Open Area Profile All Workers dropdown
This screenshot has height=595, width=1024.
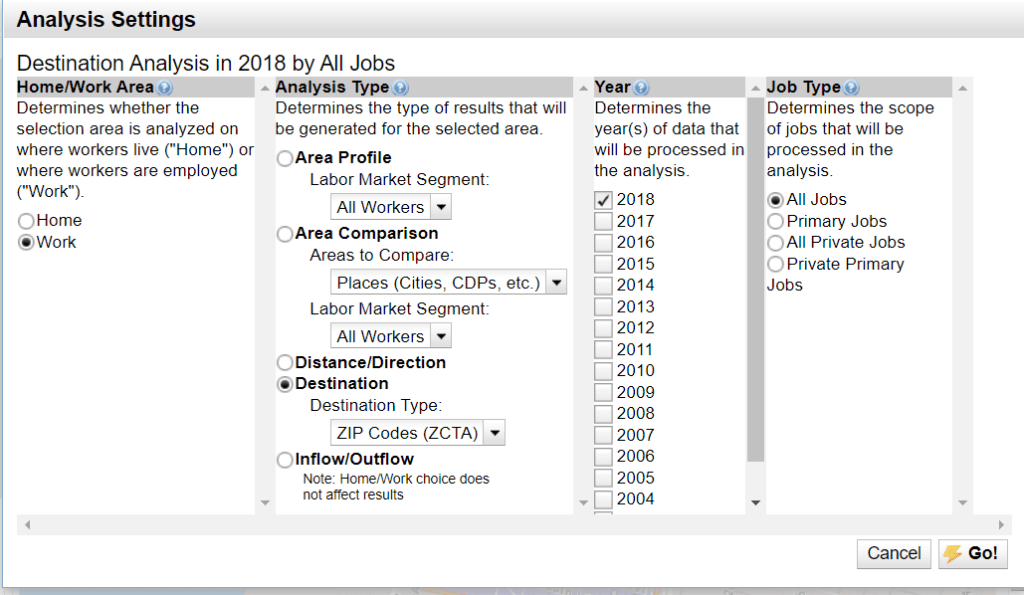391,207
